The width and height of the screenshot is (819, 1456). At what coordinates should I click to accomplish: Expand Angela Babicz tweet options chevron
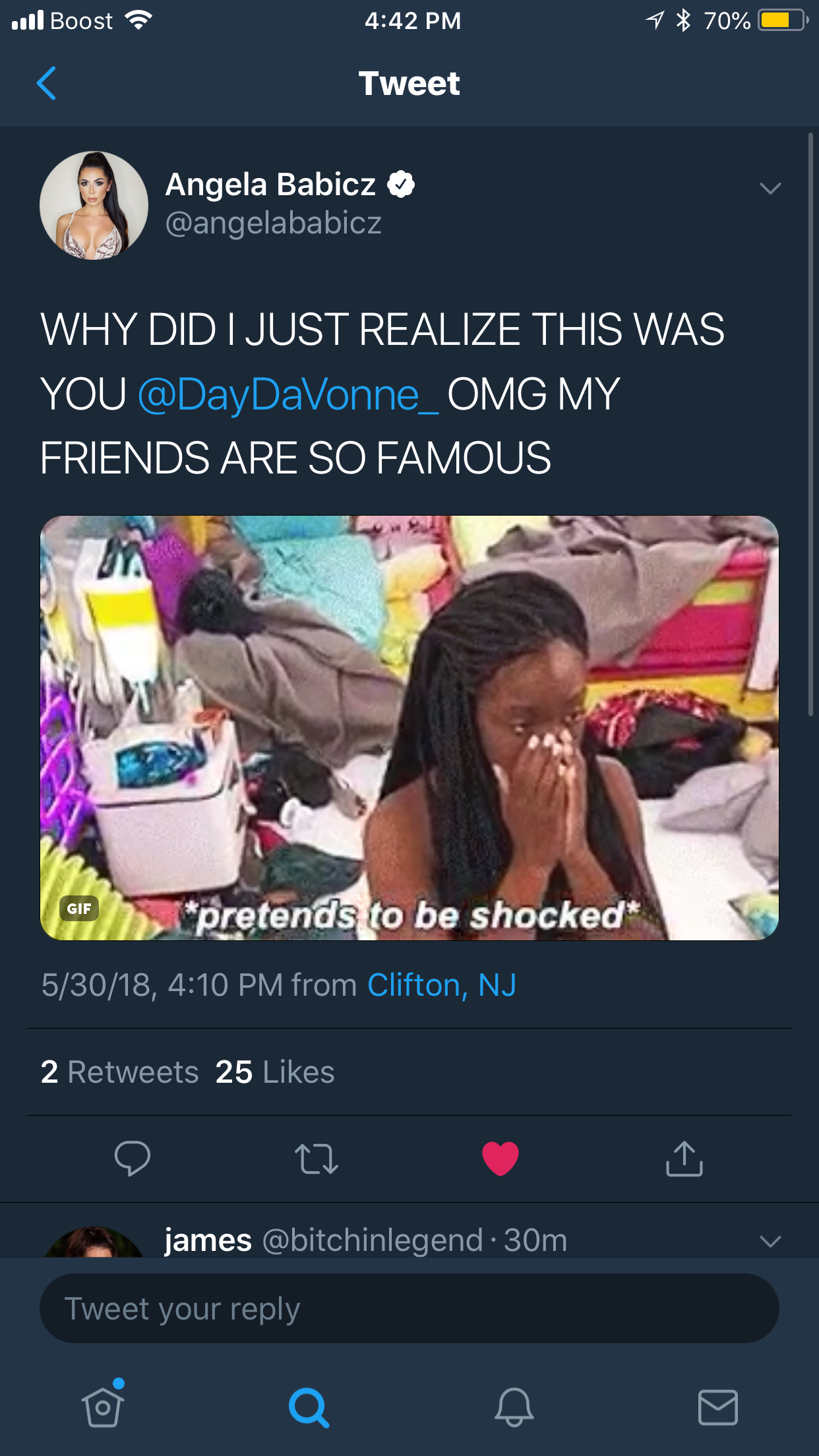point(770,189)
